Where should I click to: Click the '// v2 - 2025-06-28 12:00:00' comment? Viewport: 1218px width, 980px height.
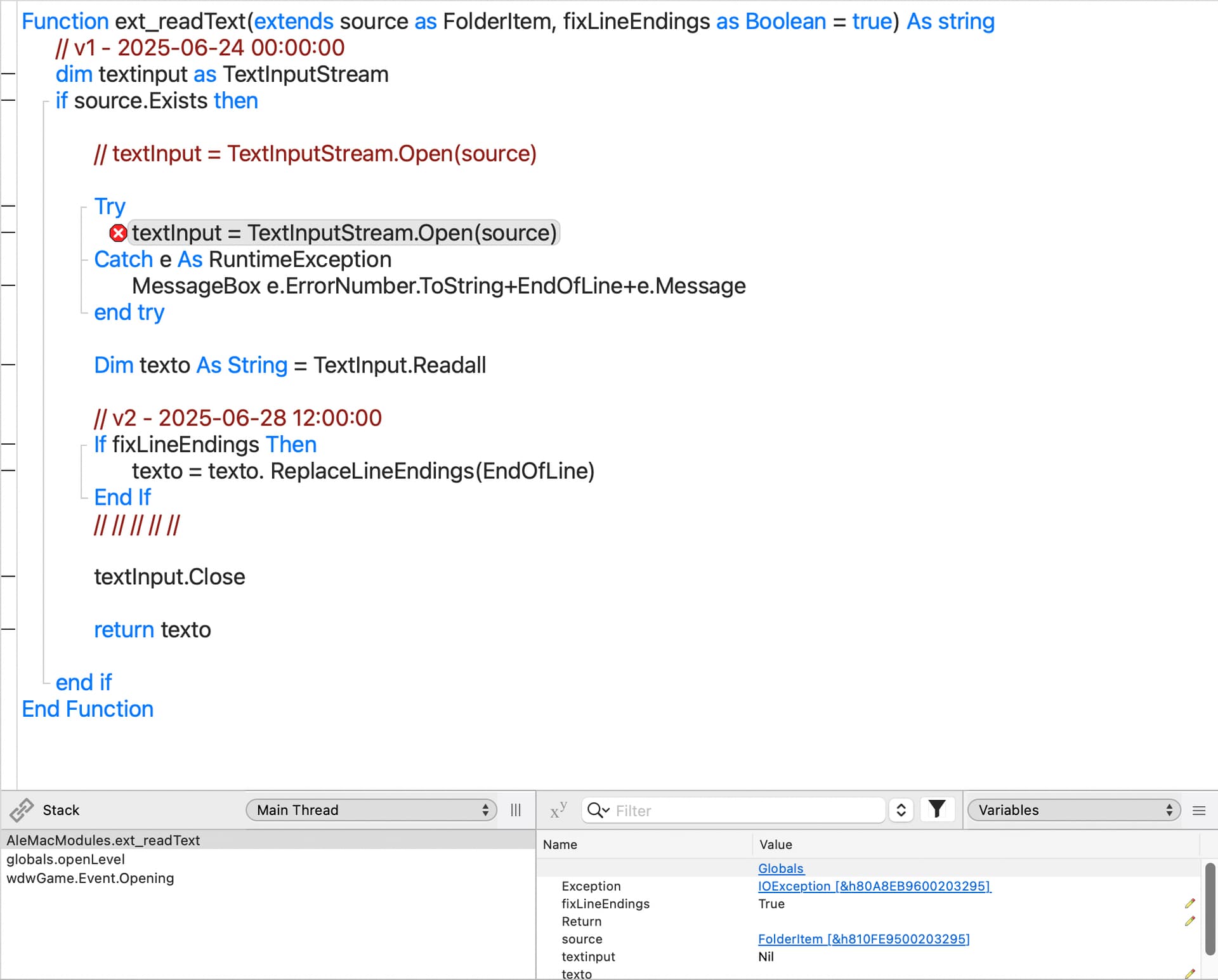238,418
